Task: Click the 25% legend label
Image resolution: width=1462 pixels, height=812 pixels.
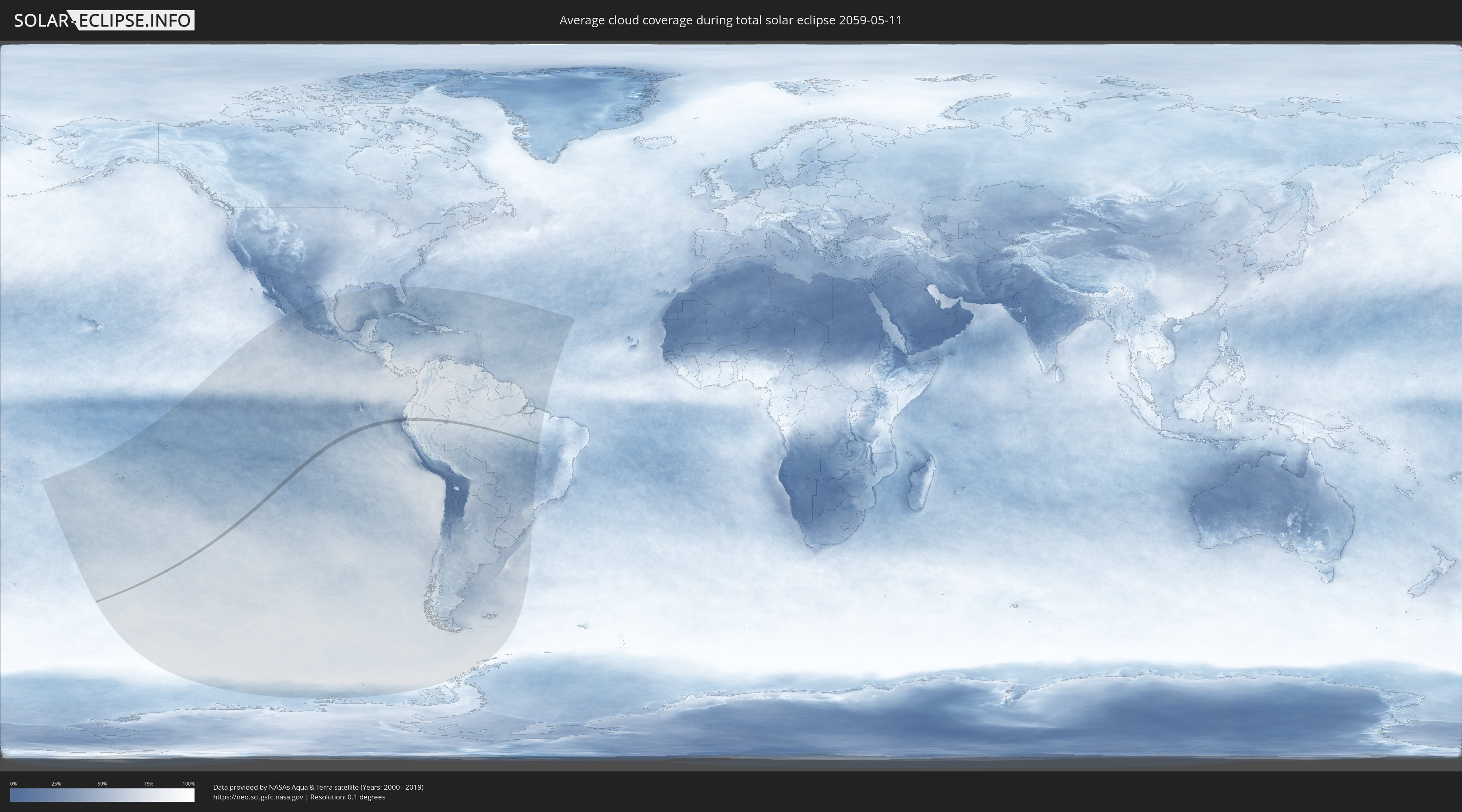Action: 56,784
